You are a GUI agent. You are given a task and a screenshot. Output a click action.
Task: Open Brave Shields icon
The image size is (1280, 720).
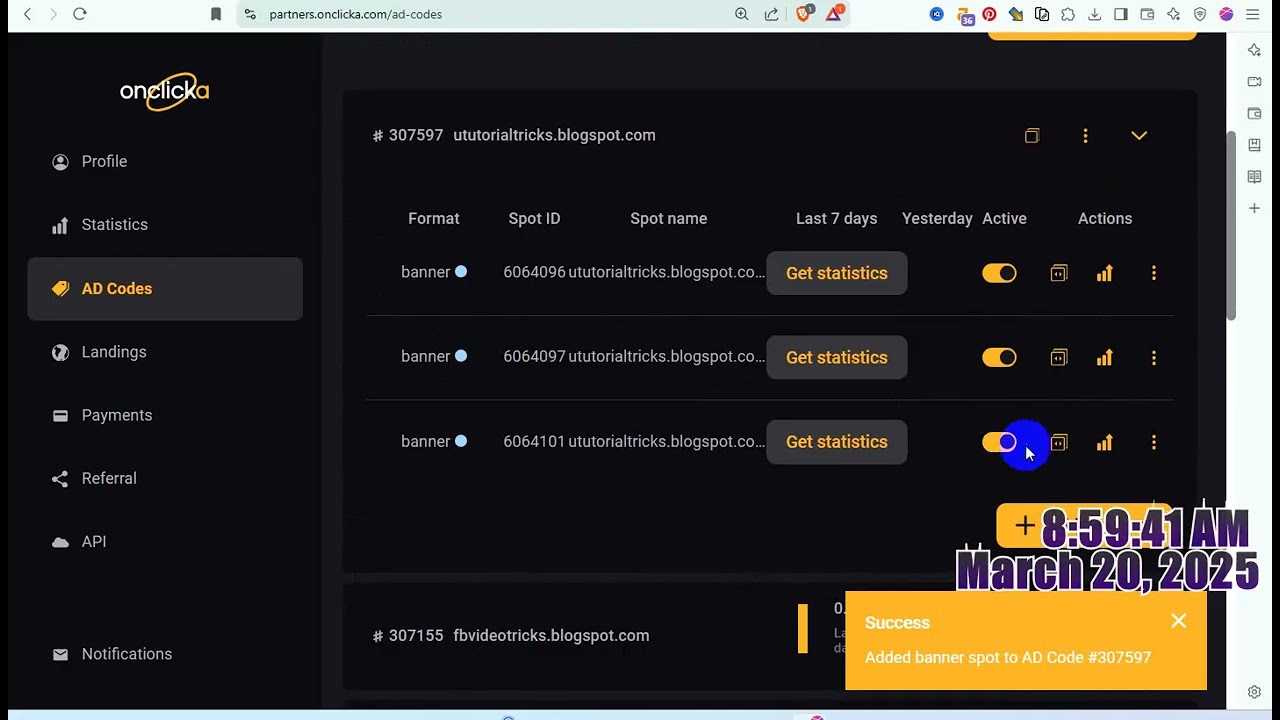tap(804, 14)
